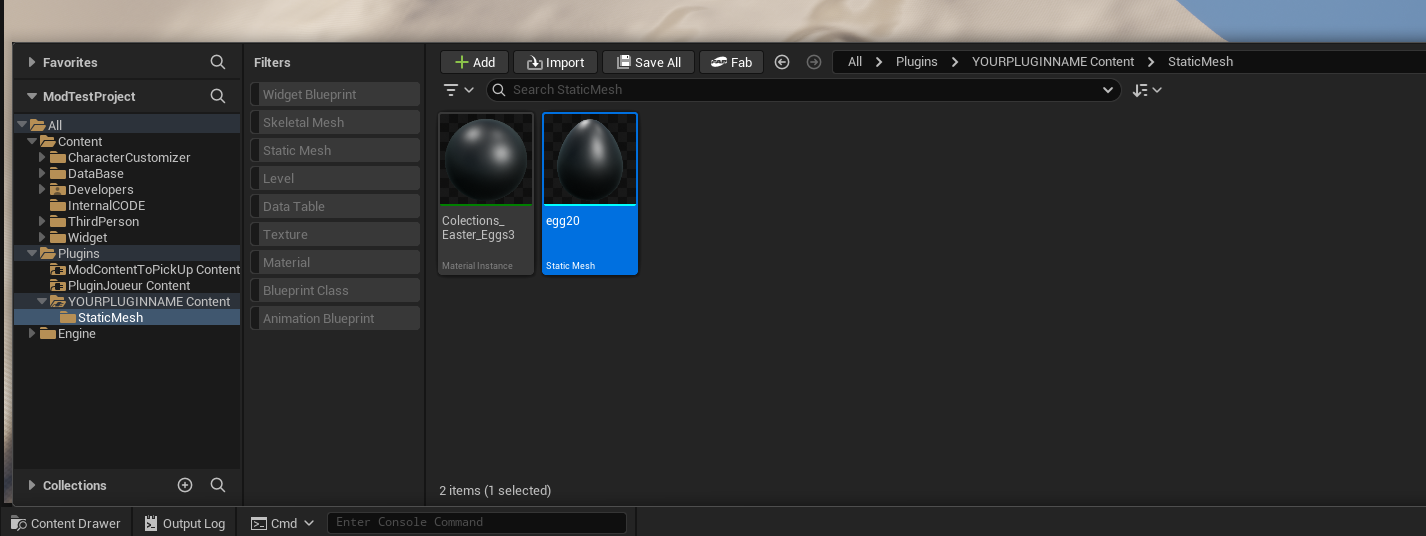1426x536 pixels.
Task: Click StaticMesh in breadcrumb path
Action: tap(1200, 62)
